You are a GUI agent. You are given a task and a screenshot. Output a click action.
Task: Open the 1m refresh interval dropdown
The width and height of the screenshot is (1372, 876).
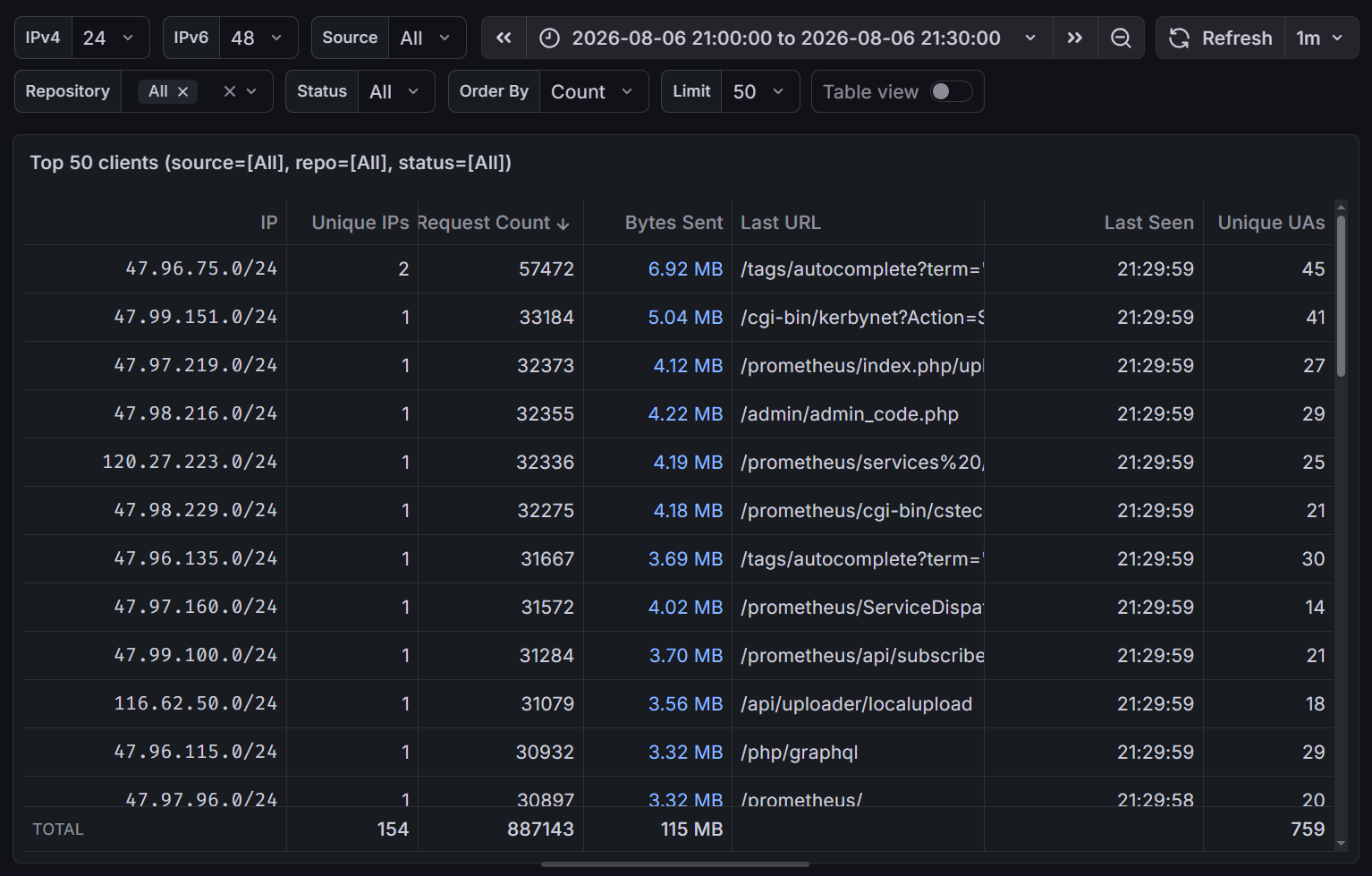(x=1321, y=38)
